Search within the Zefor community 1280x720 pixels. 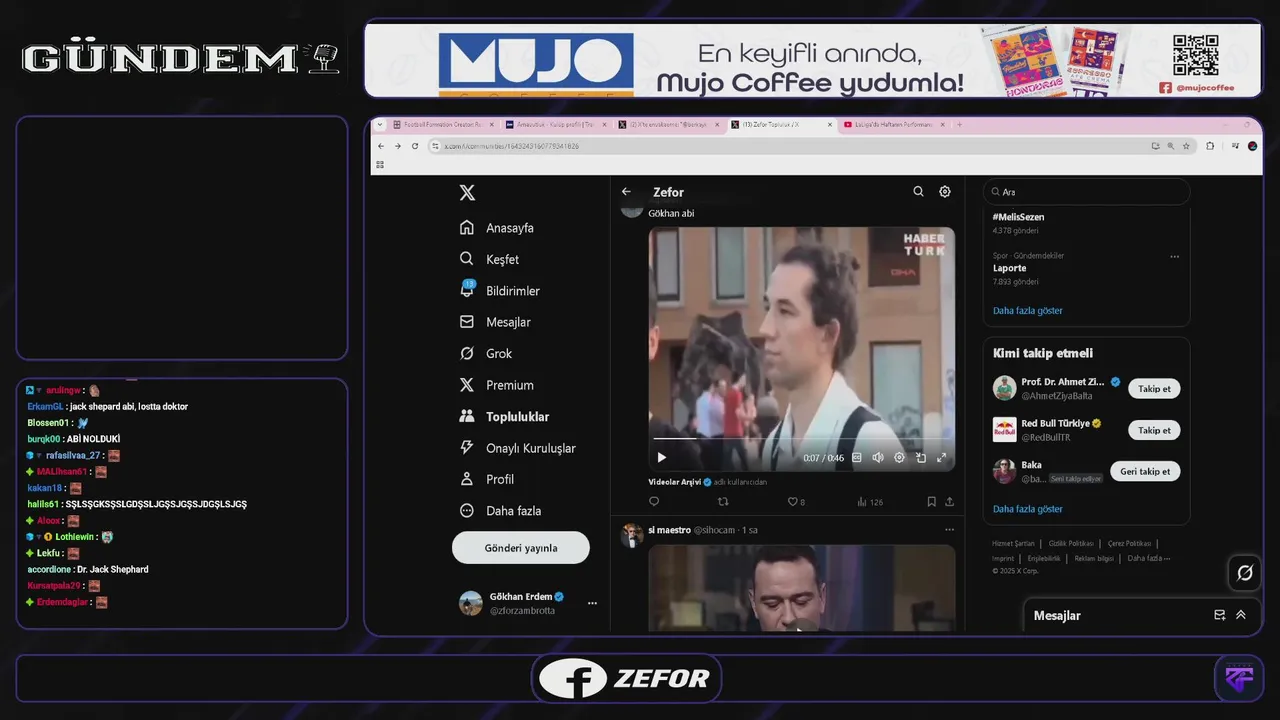click(x=918, y=192)
